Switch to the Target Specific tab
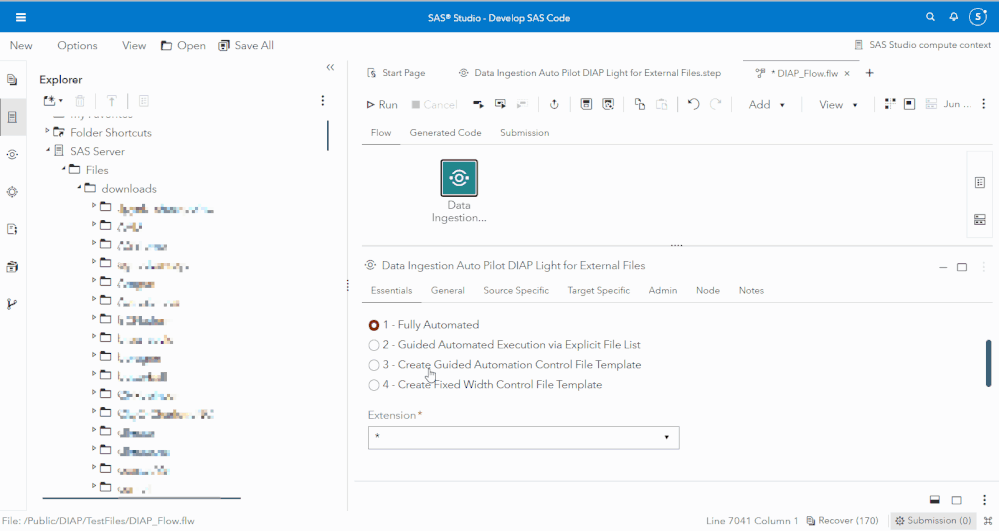Viewport: 999px width, 531px height. click(x=598, y=290)
